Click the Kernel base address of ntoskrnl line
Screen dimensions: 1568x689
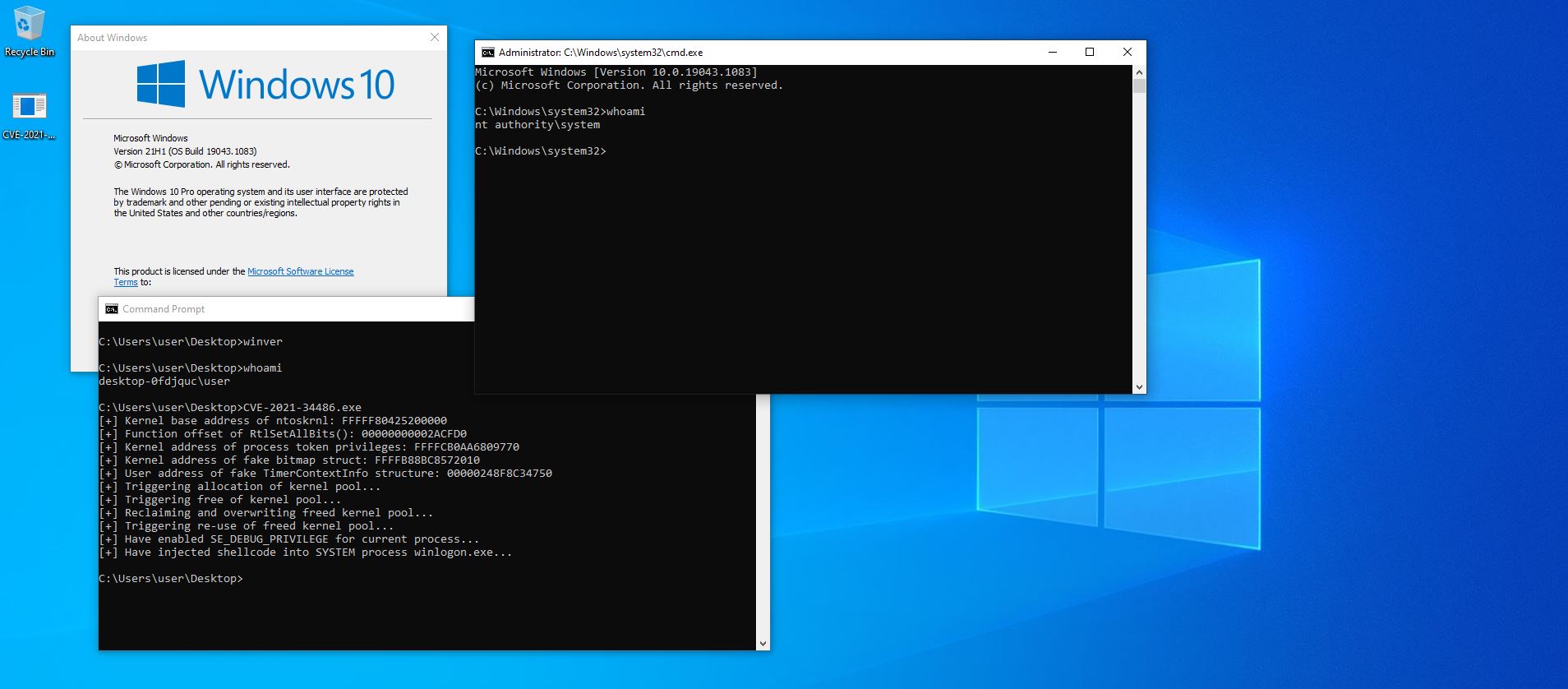273,421
